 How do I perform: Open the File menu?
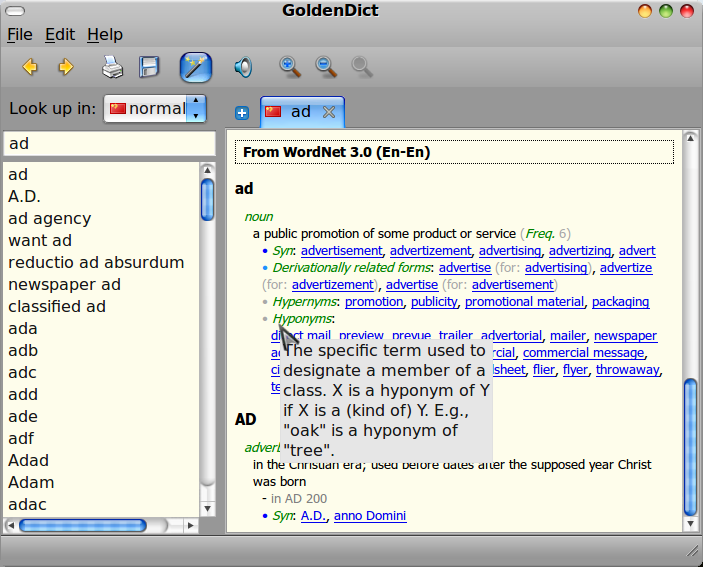pyautogui.click(x=20, y=35)
